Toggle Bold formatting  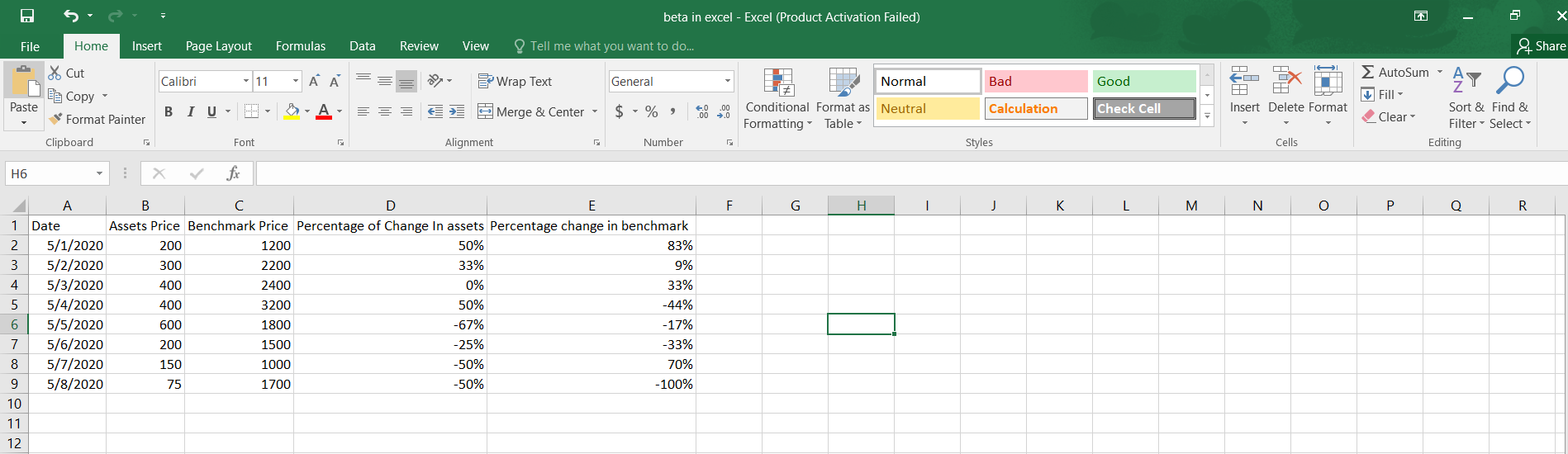point(169,111)
